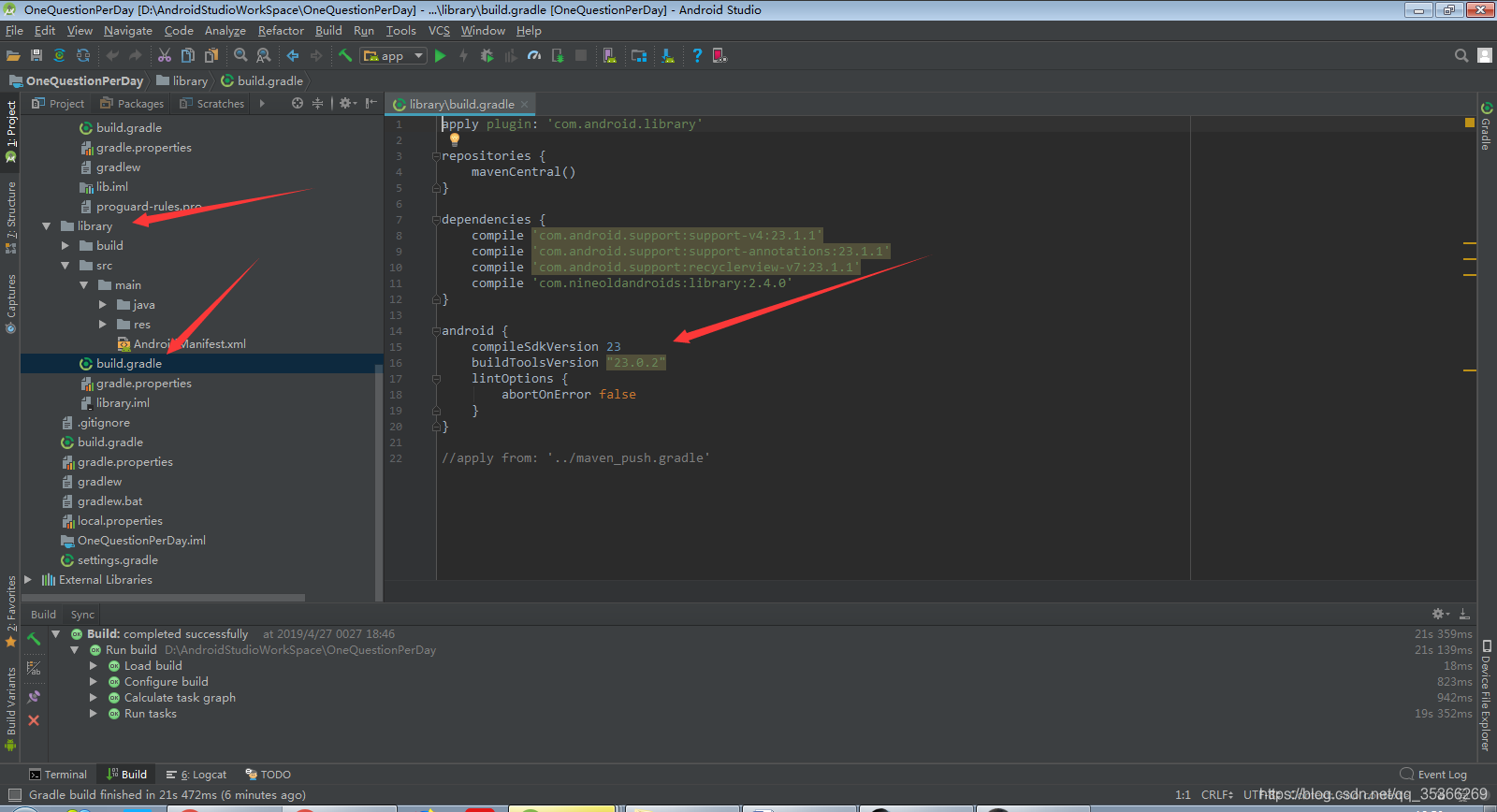Click the Find magnifier icon in toolbar
Viewport: 1497px width, 812px height.
[x=240, y=56]
